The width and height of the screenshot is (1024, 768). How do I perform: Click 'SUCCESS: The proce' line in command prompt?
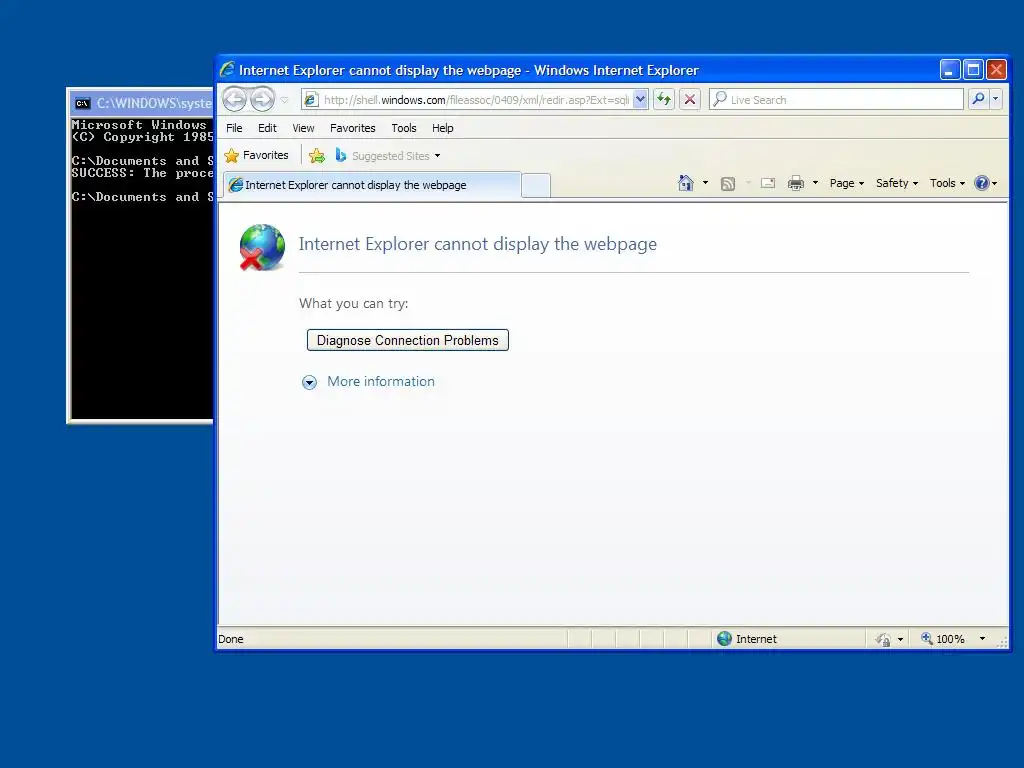142,173
